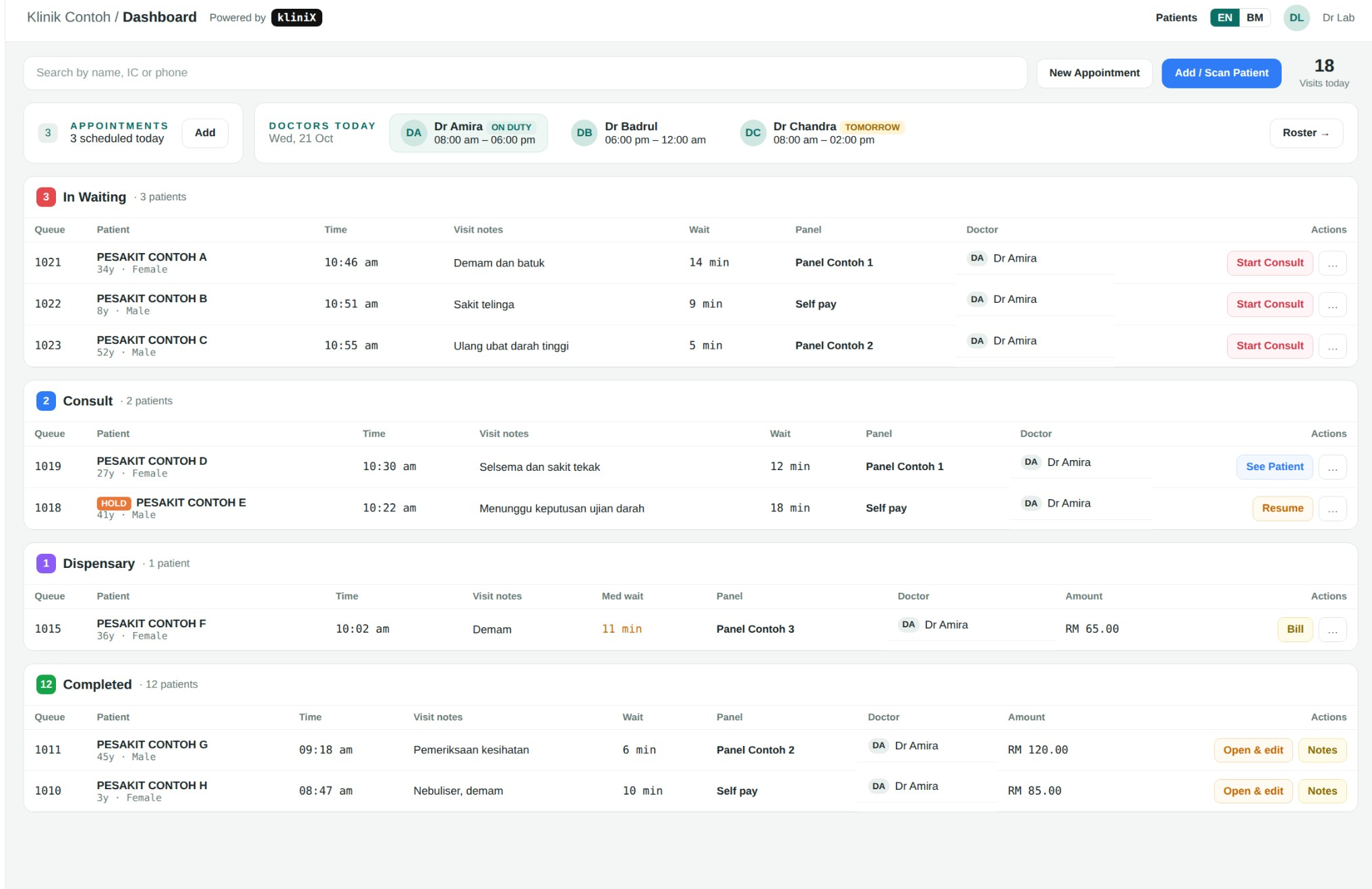Image resolution: width=1372 pixels, height=889 pixels.
Task: Open the Dr Lab account menu
Action: 1338,18
